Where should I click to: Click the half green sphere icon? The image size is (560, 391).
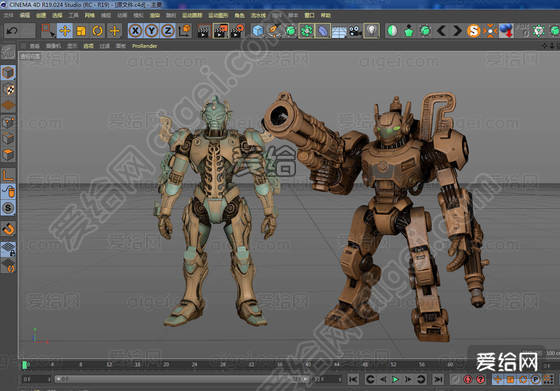(x=392, y=31)
